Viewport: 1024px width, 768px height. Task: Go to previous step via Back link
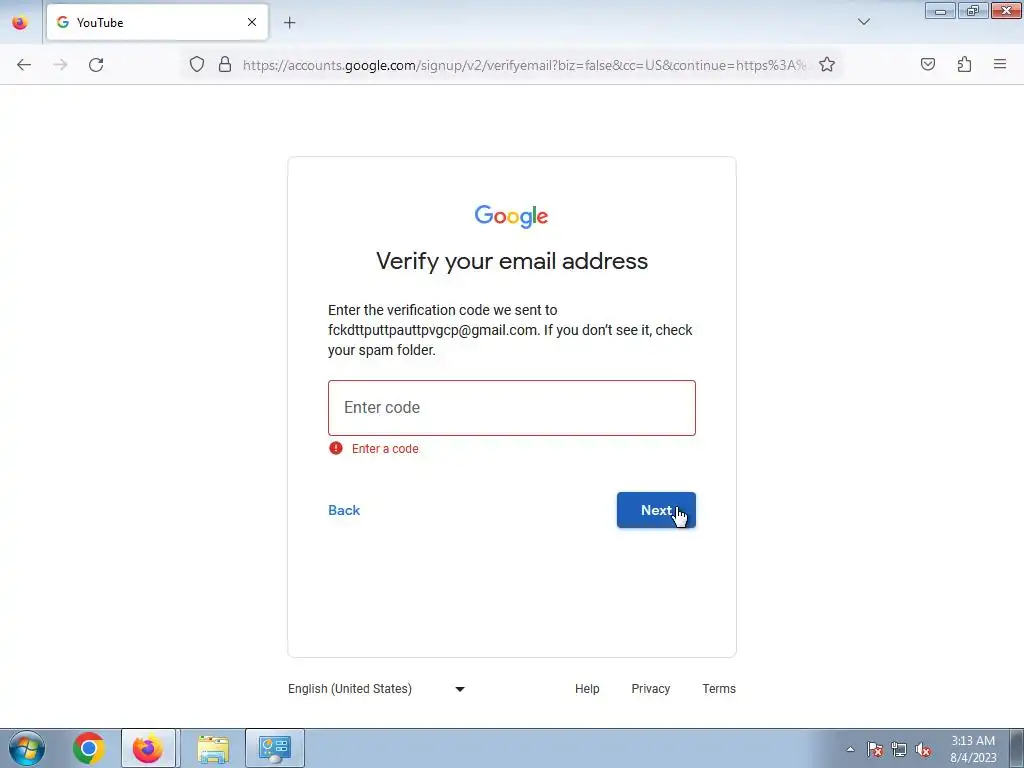[x=344, y=511]
